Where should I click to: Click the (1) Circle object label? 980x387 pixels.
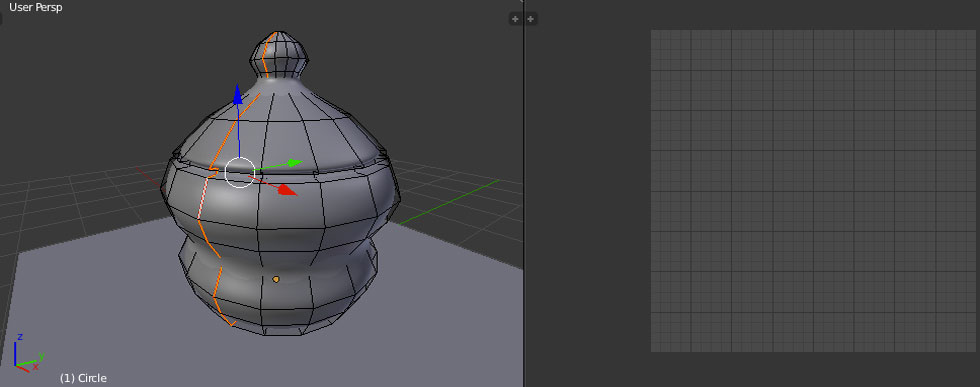coord(83,378)
